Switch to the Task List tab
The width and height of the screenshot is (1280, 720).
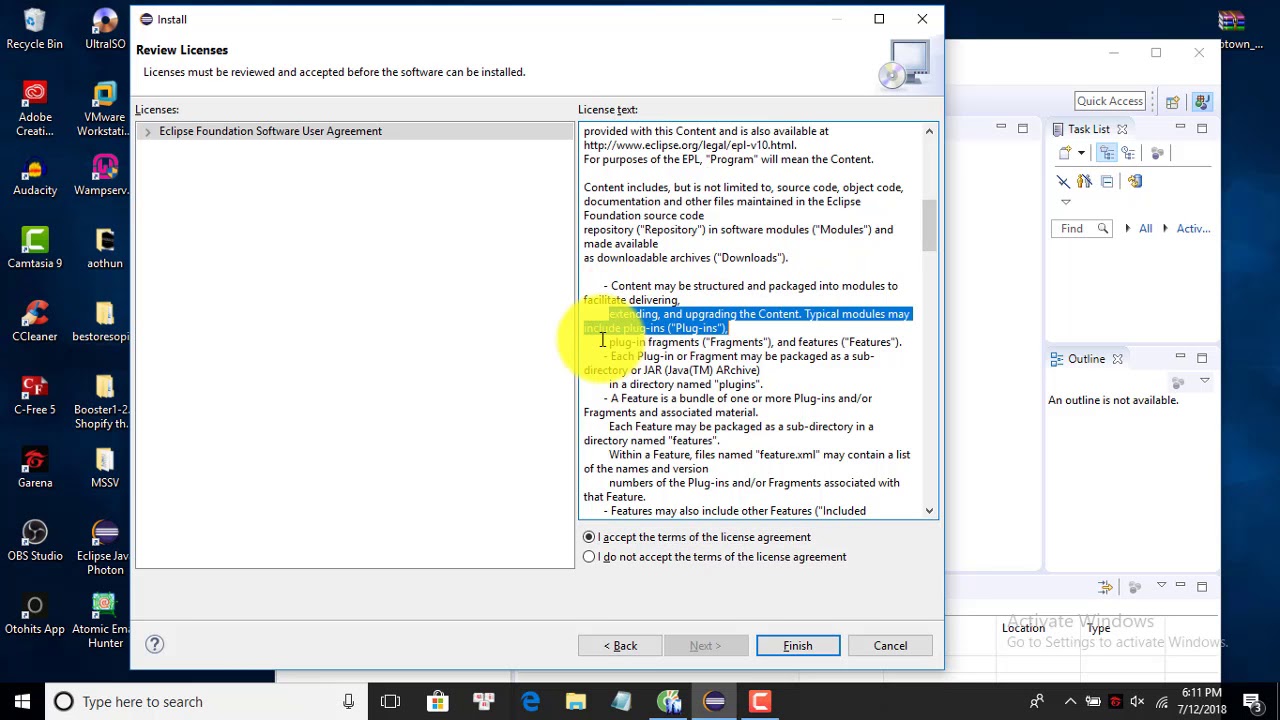pos(1088,129)
